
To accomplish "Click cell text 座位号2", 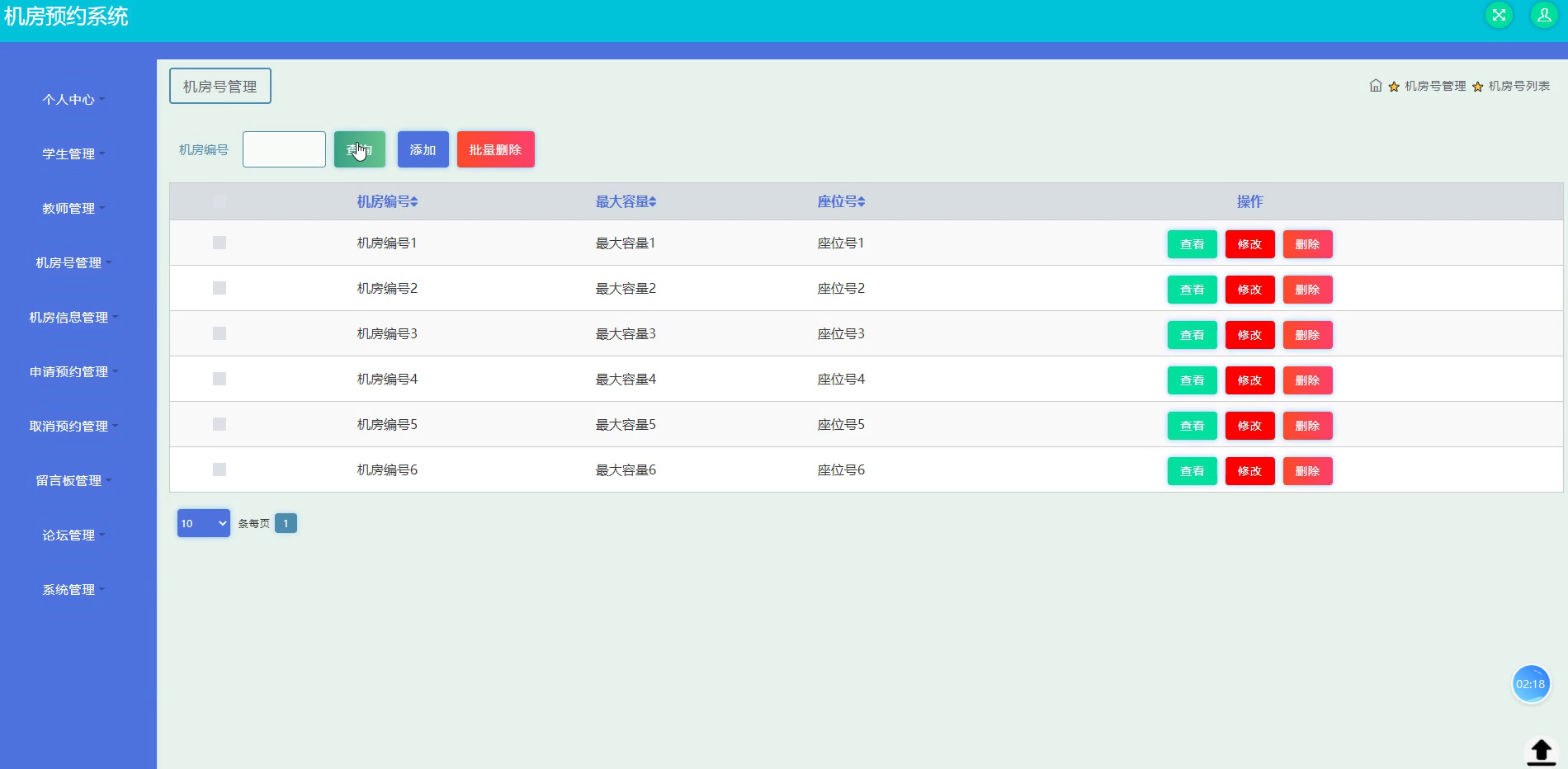I will (841, 288).
